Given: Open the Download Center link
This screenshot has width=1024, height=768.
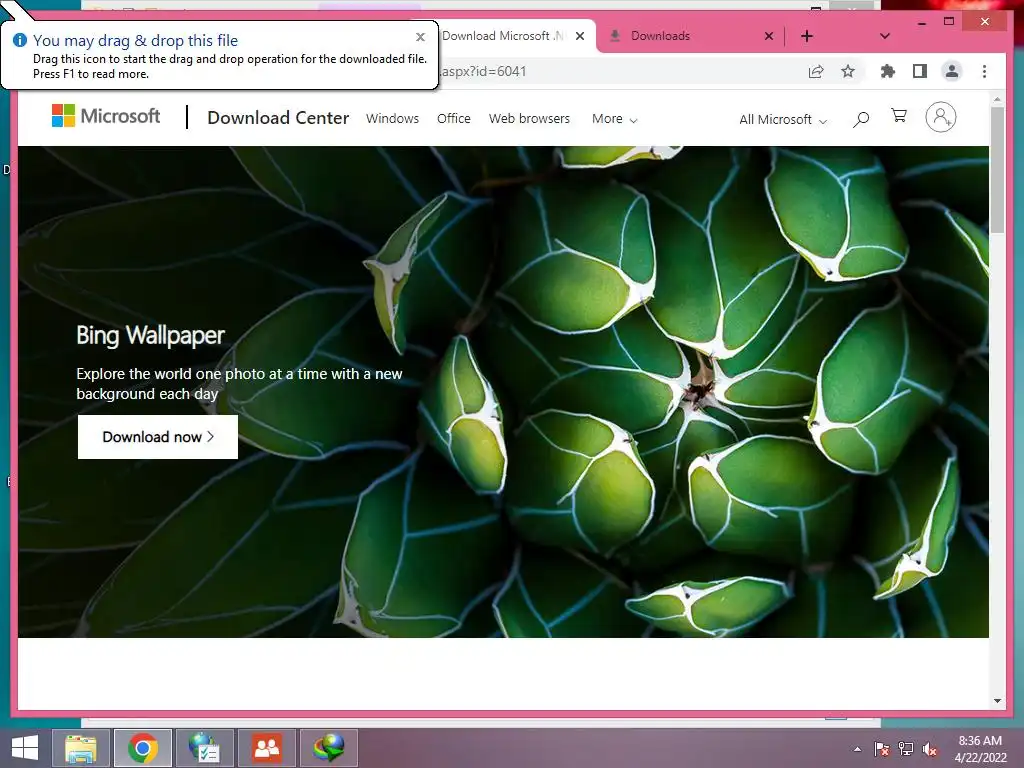Looking at the screenshot, I should coord(278,118).
